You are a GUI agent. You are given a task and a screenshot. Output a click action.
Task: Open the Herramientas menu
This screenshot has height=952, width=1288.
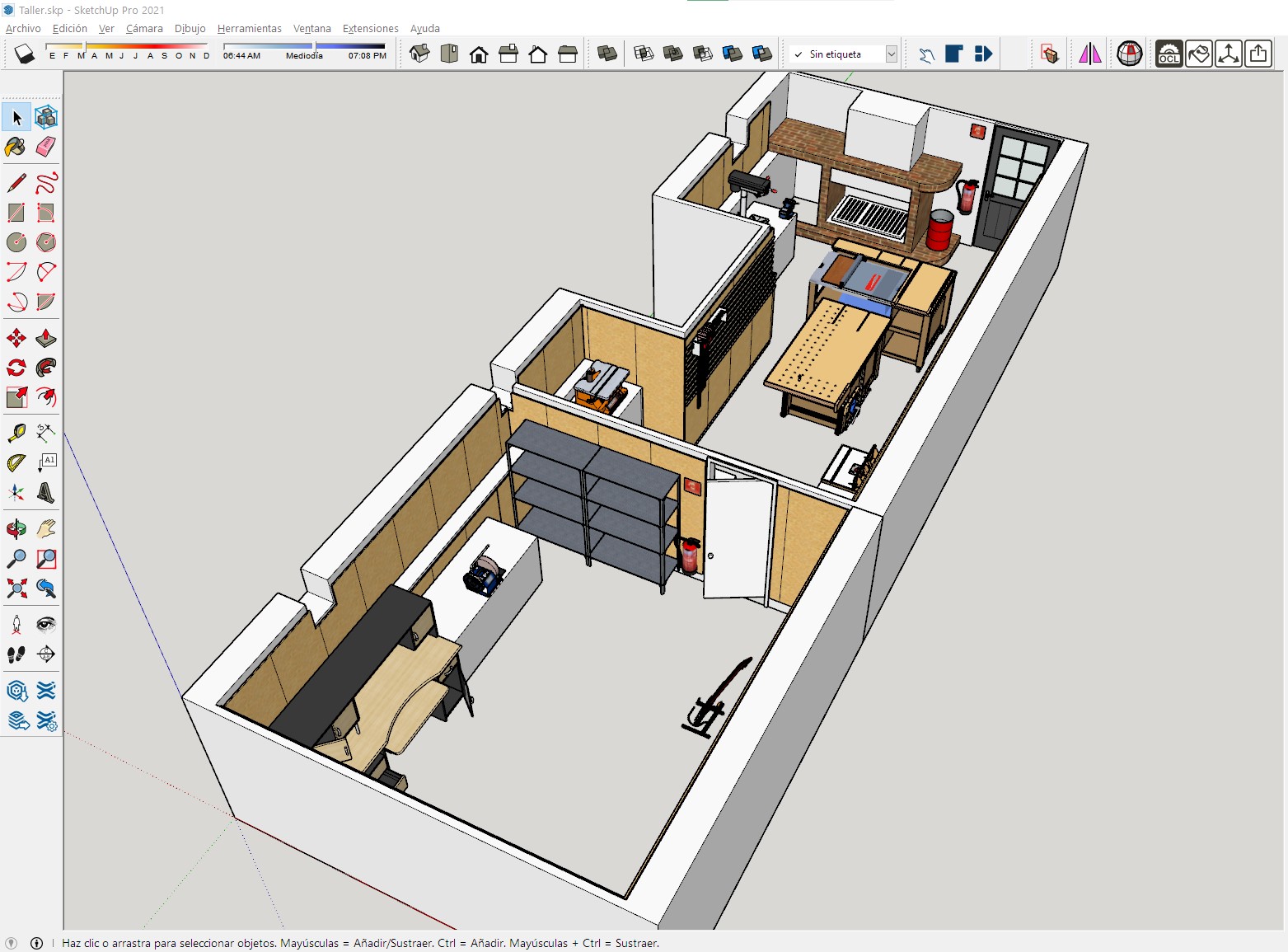click(x=250, y=28)
